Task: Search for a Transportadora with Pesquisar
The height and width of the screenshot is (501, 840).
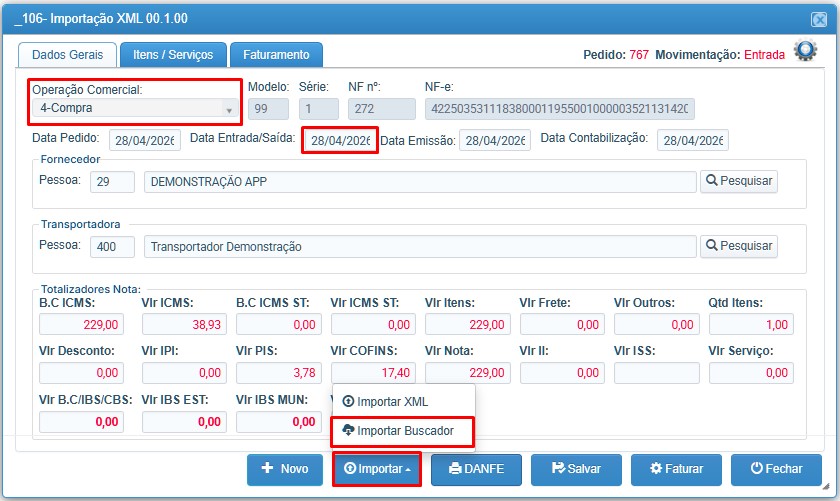Action: [739, 246]
